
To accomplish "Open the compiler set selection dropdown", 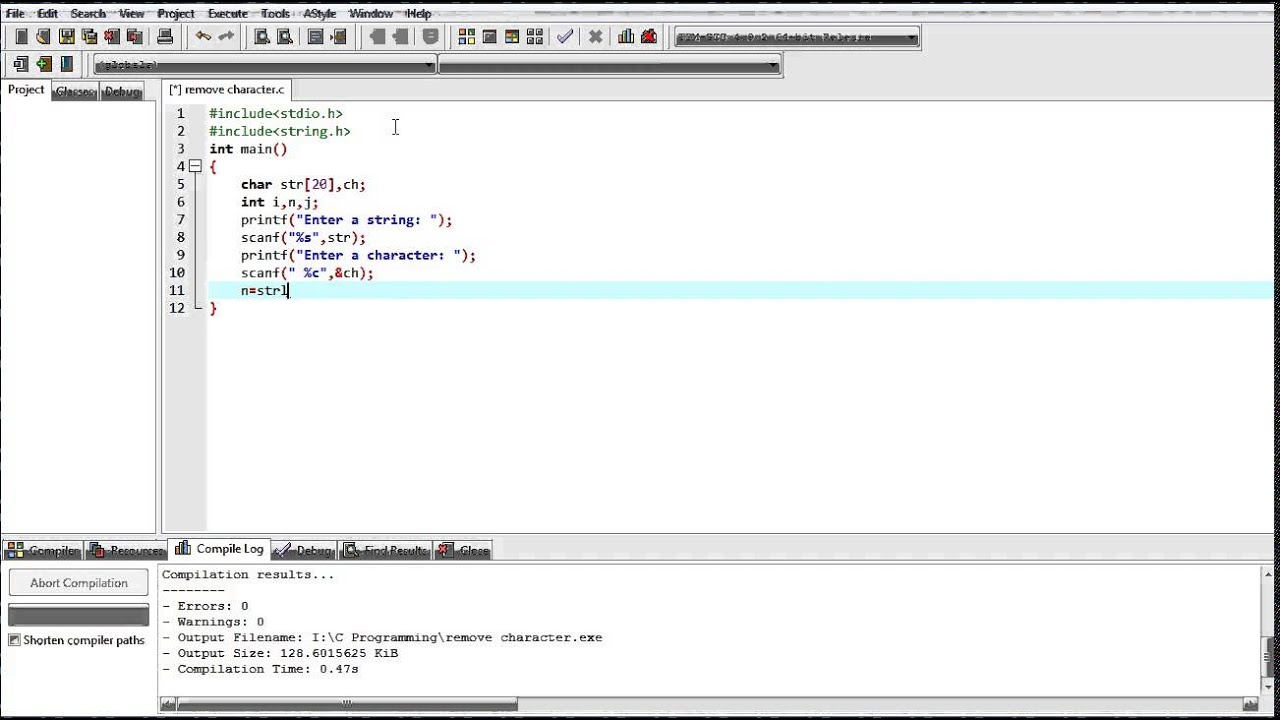I will (797, 38).
